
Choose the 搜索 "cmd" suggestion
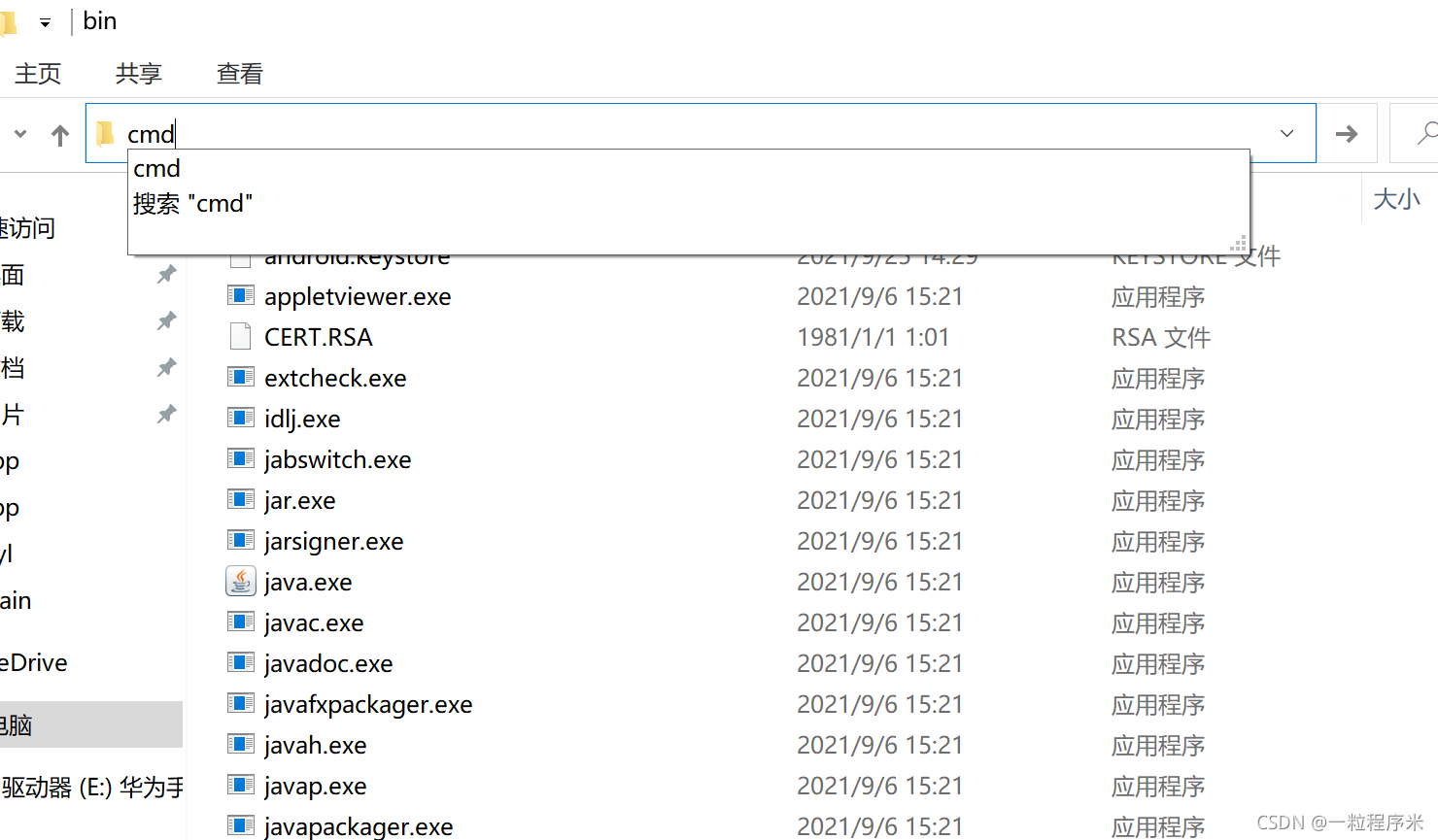tap(192, 204)
